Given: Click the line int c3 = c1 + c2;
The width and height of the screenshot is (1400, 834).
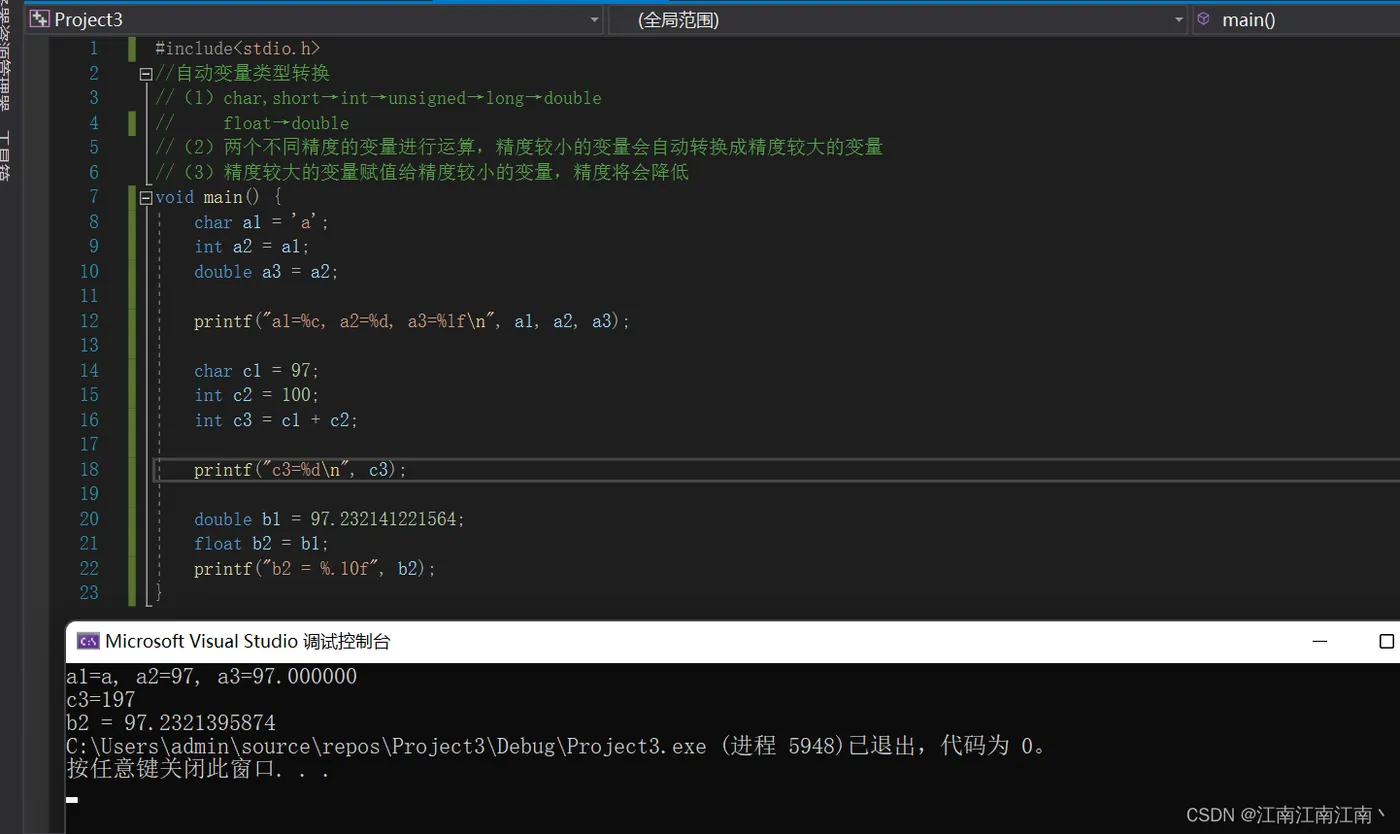Looking at the screenshot, I should tap(276, 420).
